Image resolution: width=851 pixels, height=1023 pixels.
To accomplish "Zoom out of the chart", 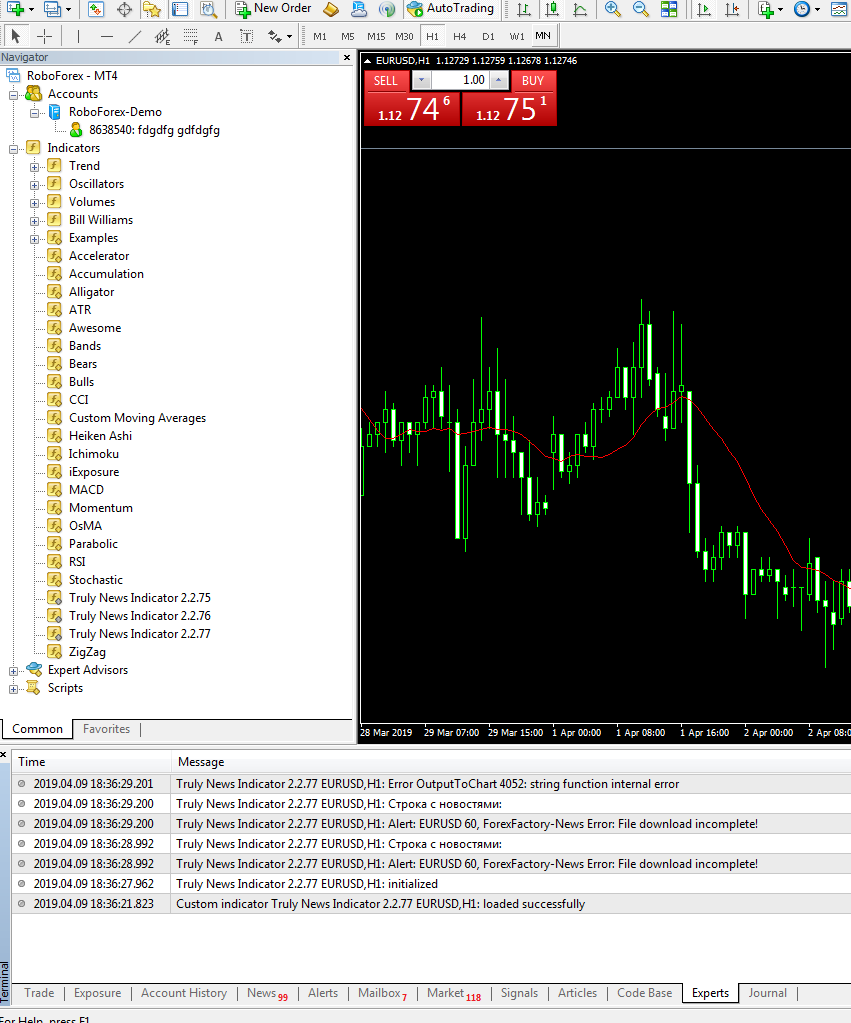I will click(x=641, y=9).
